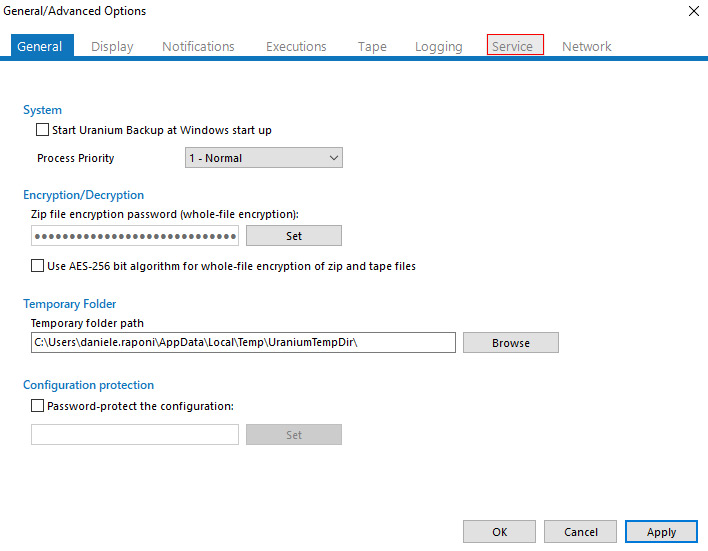The image size is (708, 551).
Task: Open the Network tab
Action: pos(586,46)
